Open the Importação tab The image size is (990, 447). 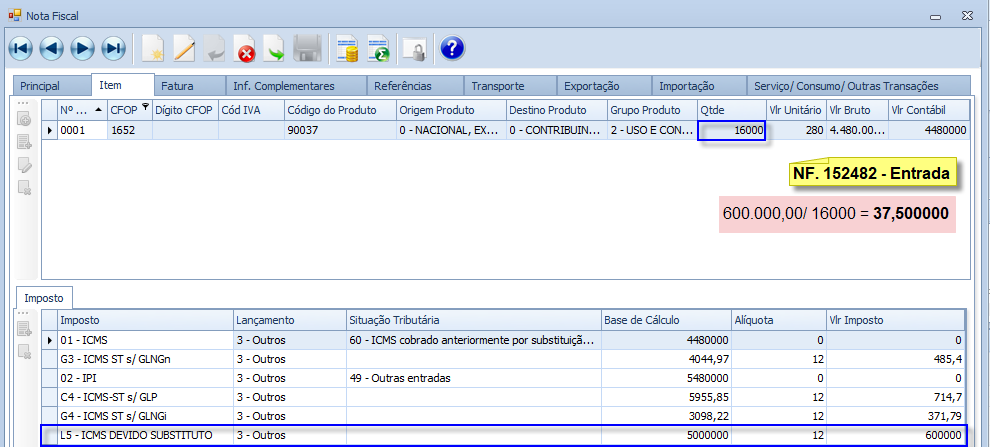point(699,86)
